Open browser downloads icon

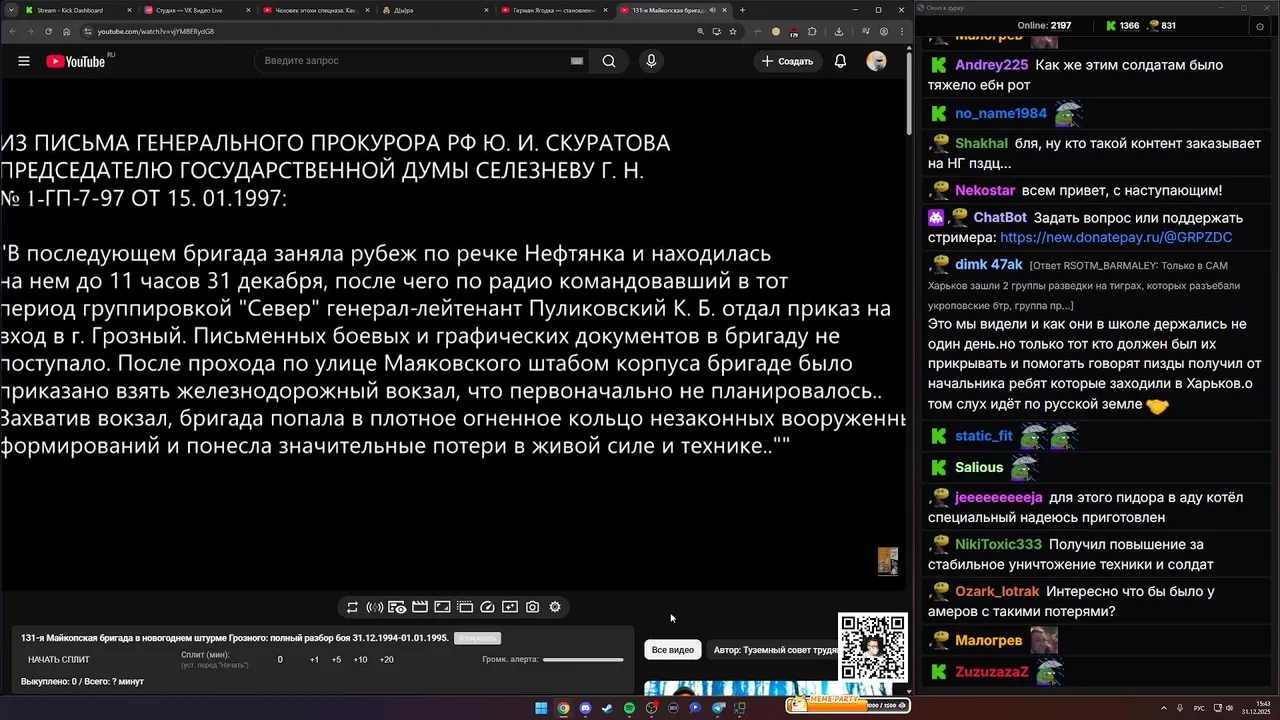click(x=839, y=31)
